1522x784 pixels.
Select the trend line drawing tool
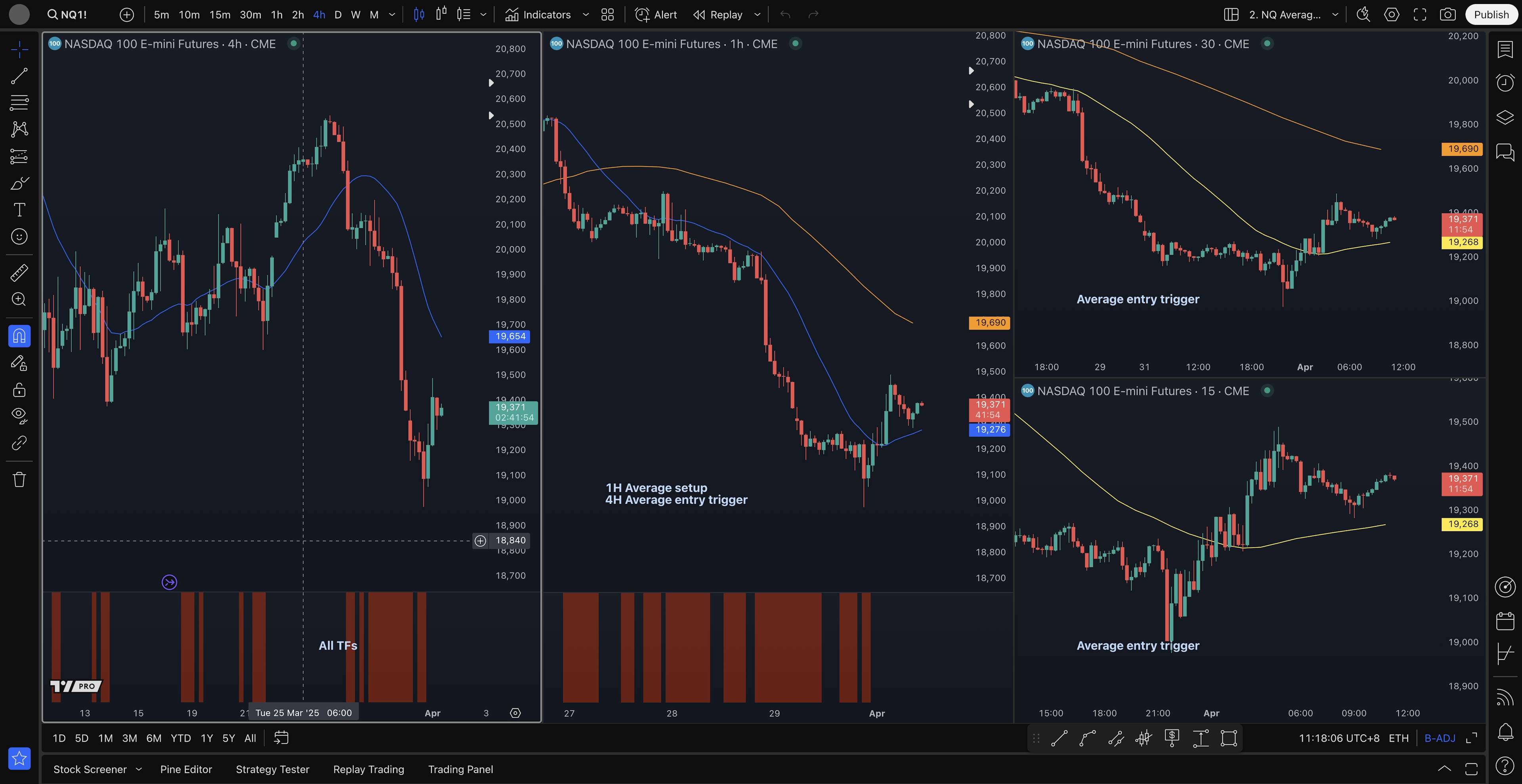(x=19, y=76)
